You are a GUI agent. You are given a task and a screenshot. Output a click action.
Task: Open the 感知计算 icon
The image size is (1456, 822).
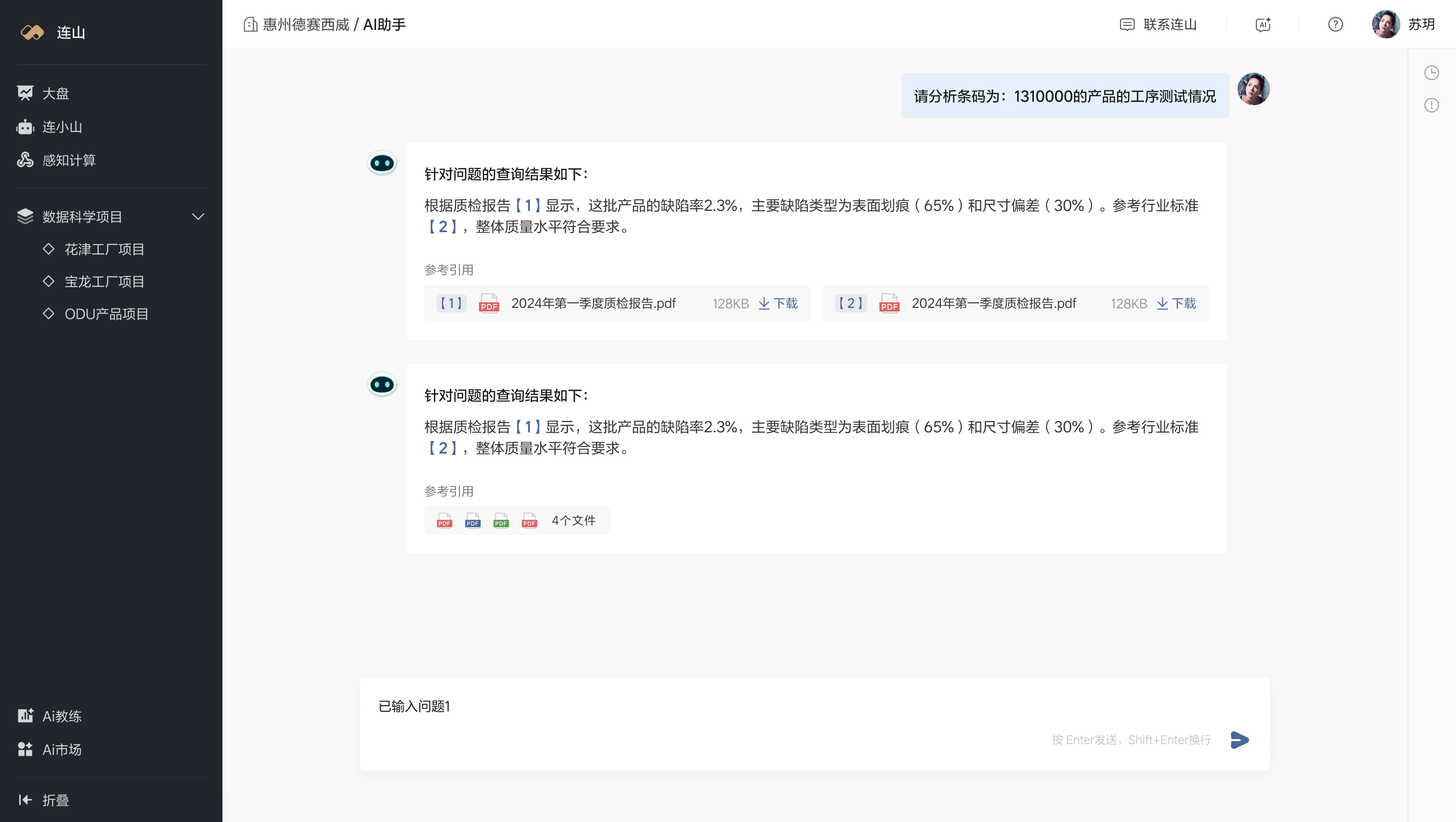point(25,160)
